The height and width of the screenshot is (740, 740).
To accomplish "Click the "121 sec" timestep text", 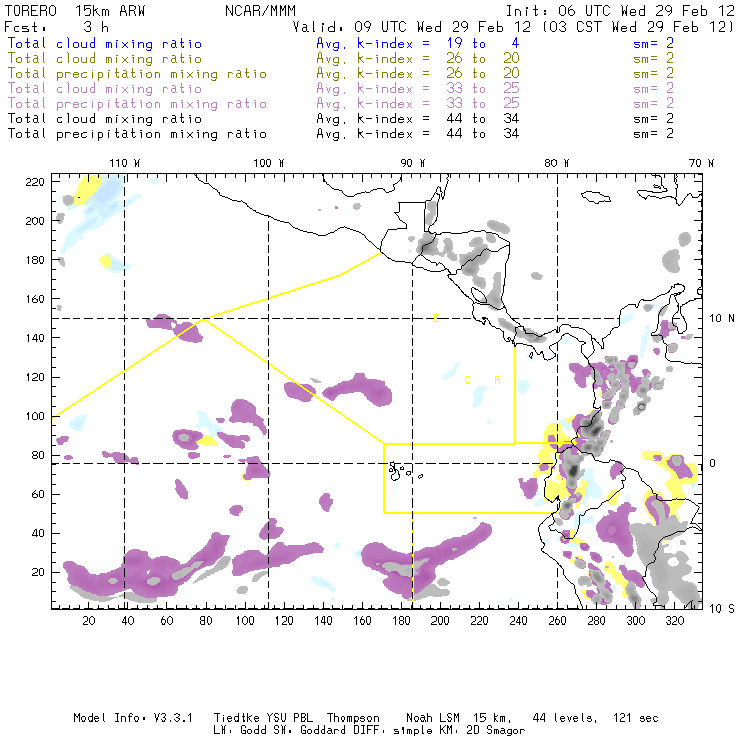I will 636,718.
